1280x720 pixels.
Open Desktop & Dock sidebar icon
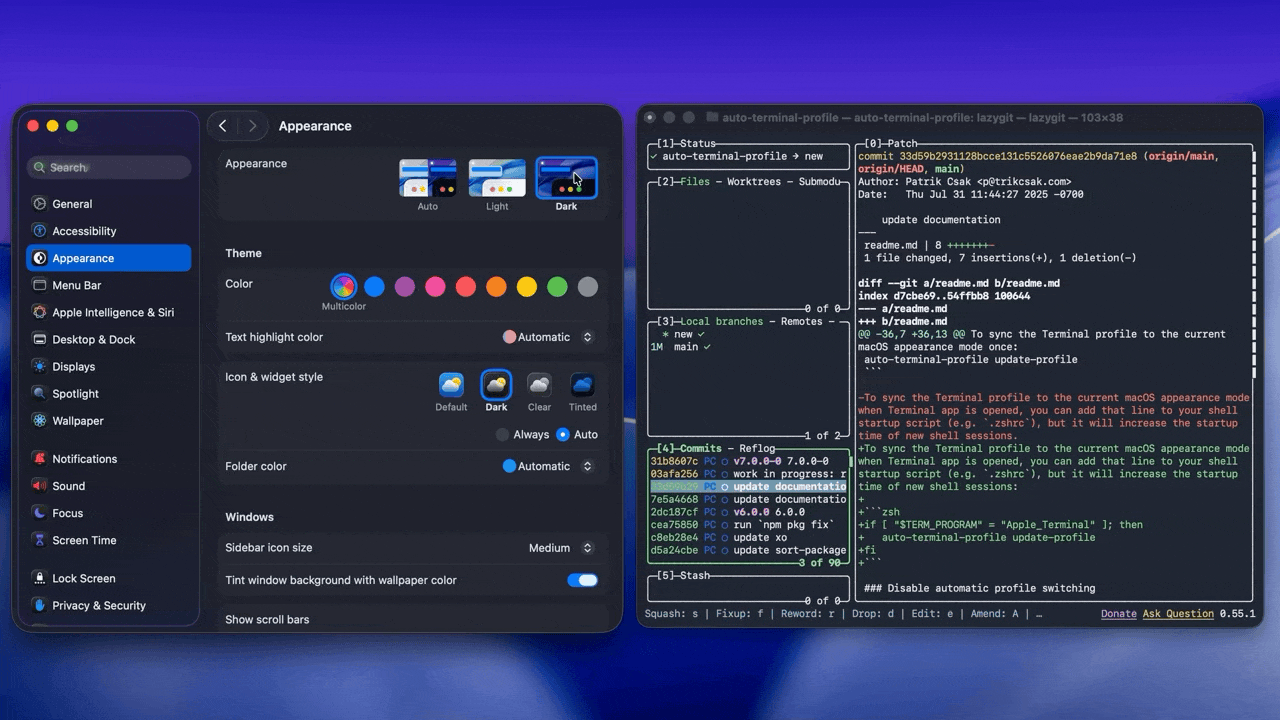pyautogui.click(x=39, y=339)
